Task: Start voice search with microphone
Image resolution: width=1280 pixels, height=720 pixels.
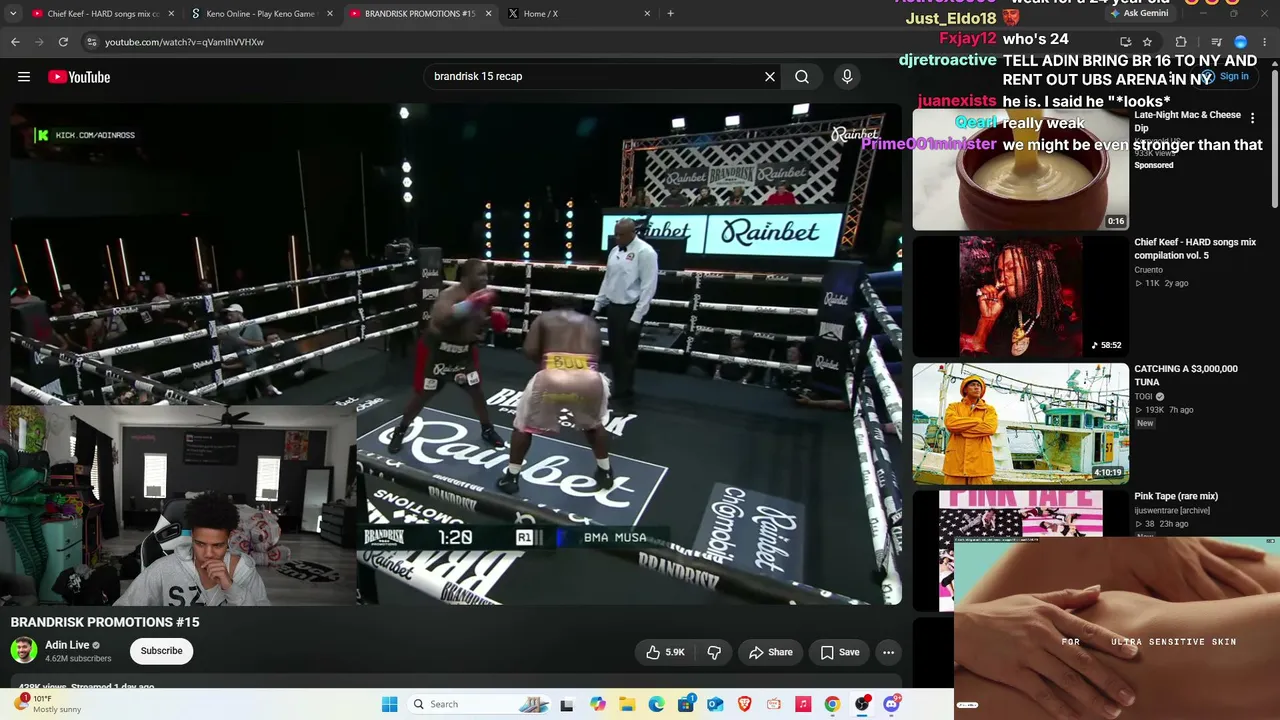Action: click(847, 76)
